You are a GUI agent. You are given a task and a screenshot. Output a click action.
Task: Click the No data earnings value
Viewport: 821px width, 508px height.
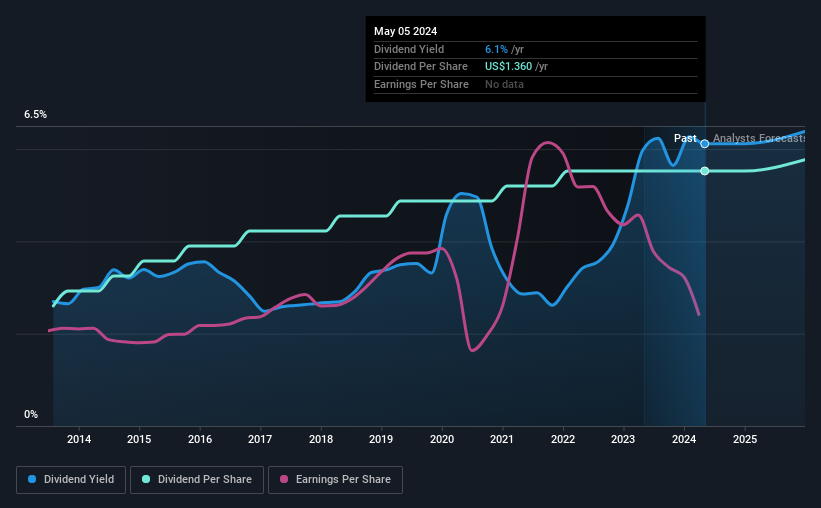tap(504, 84)
